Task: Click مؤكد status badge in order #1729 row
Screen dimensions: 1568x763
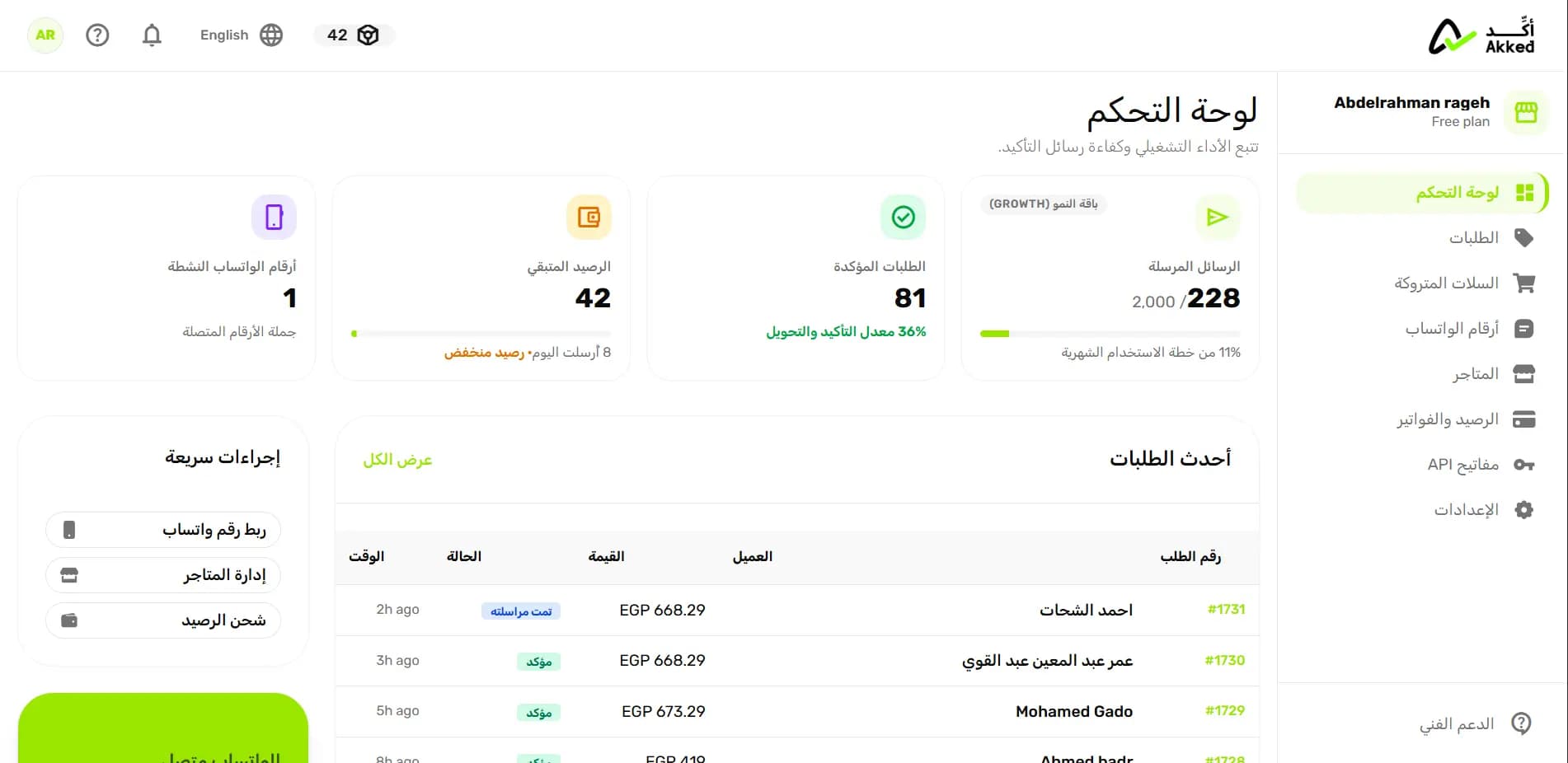Action: (539, 713)
